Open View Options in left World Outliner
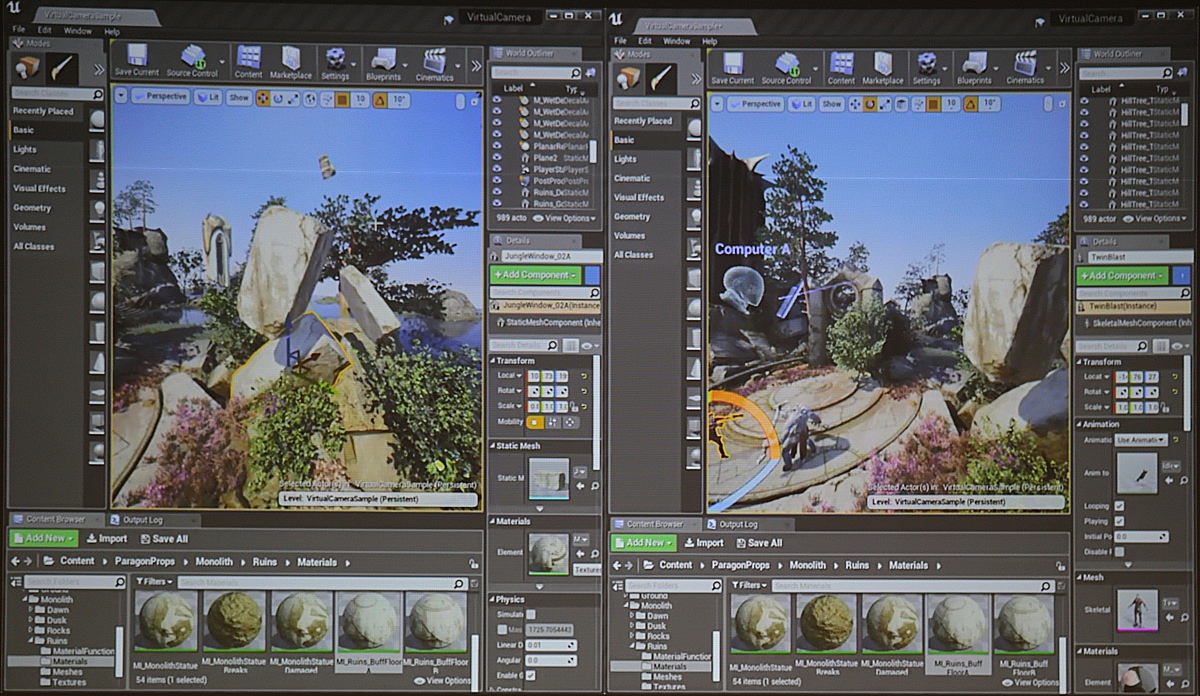The image size is (1200, 696). point(563,218)
